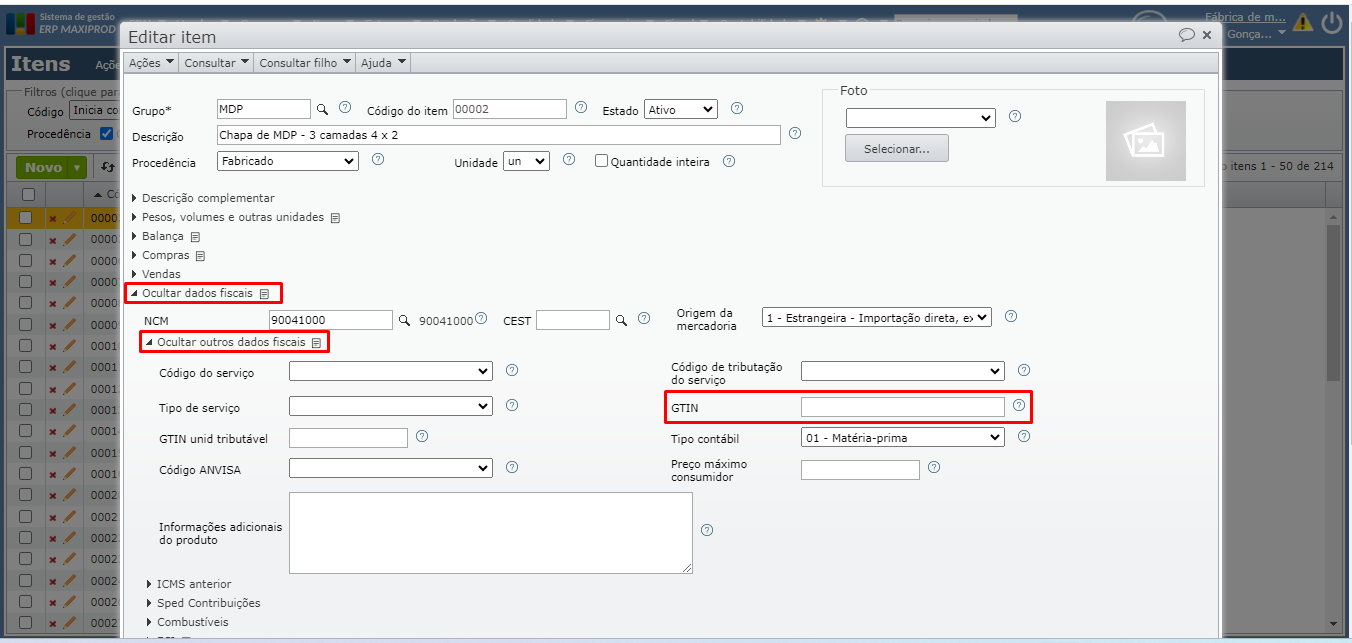Show help for the Unidade dropdown
Viewport: 1352px width, 643px height.
569,159
